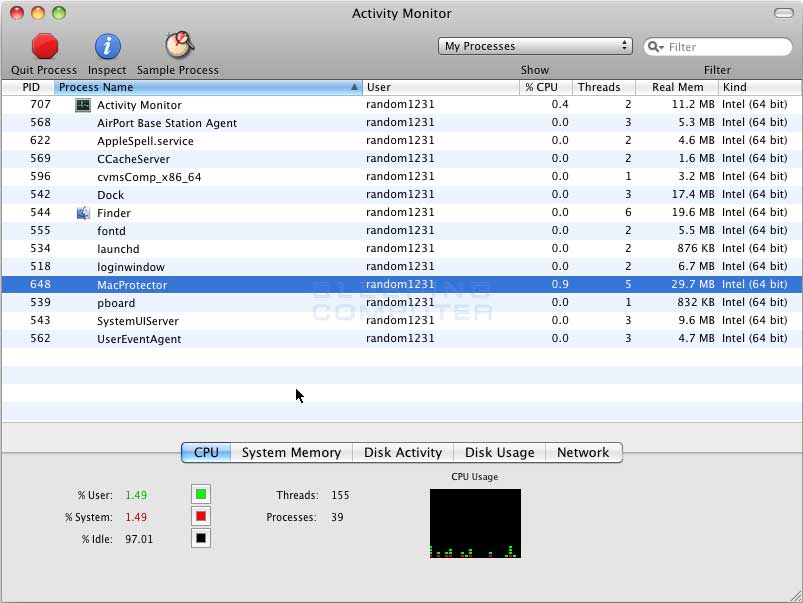
Task: Open the Disk Activity tab
Action: pyautogui.click(x=403, y=452)
